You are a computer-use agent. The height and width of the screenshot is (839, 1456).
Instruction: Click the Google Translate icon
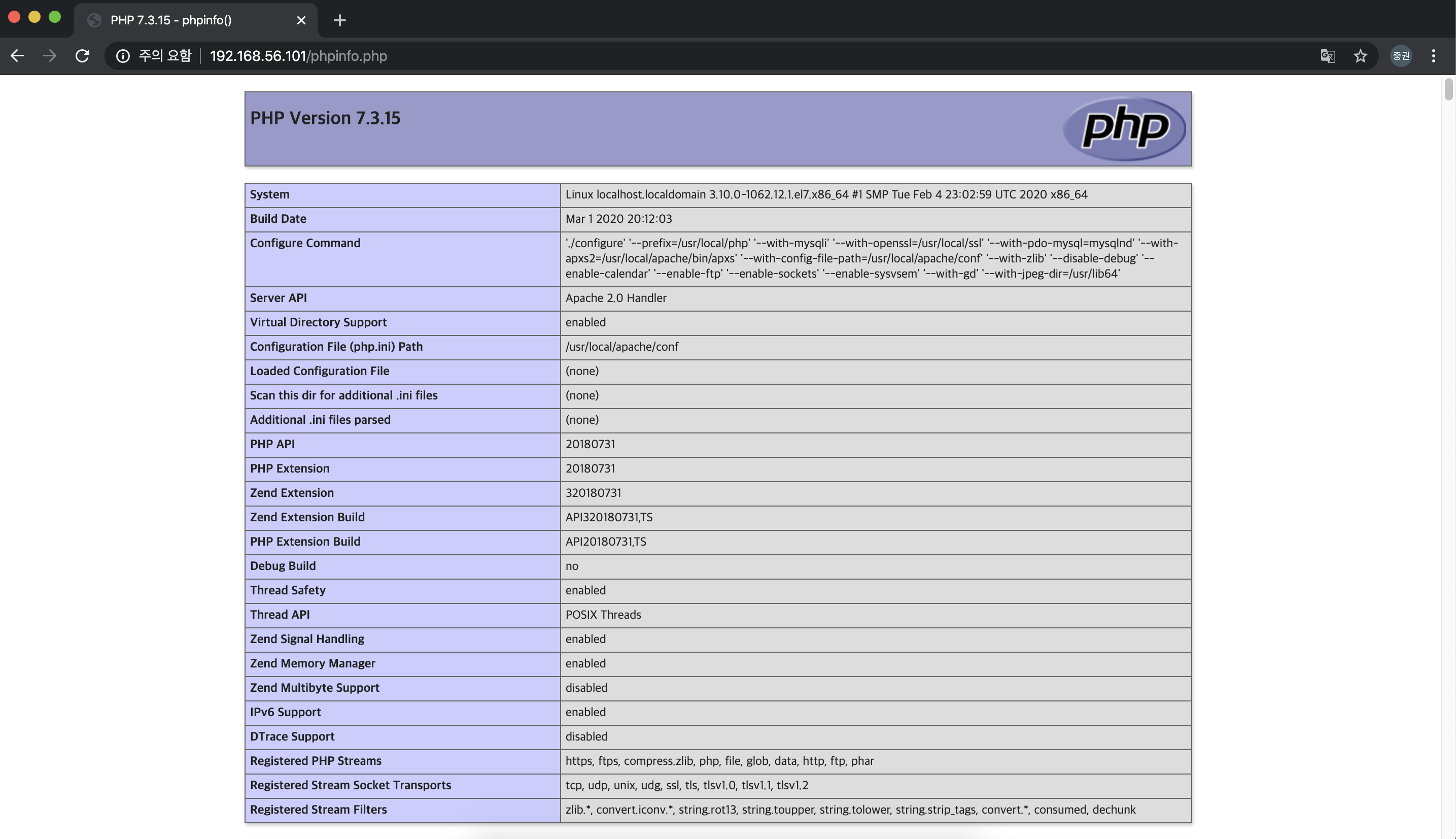click(x=1328, y=56)
